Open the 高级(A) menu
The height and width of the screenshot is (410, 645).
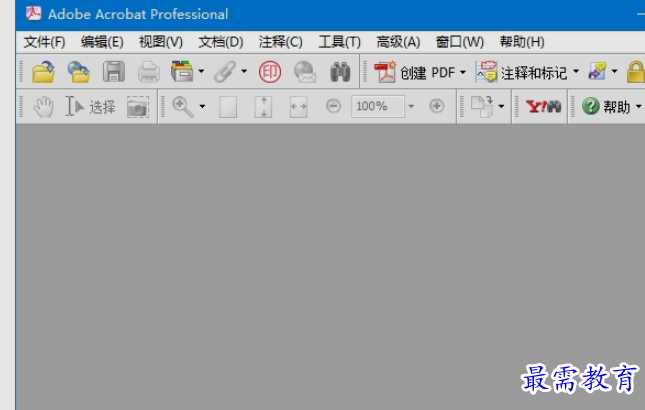pyautogui.click(x=398, y=42)
